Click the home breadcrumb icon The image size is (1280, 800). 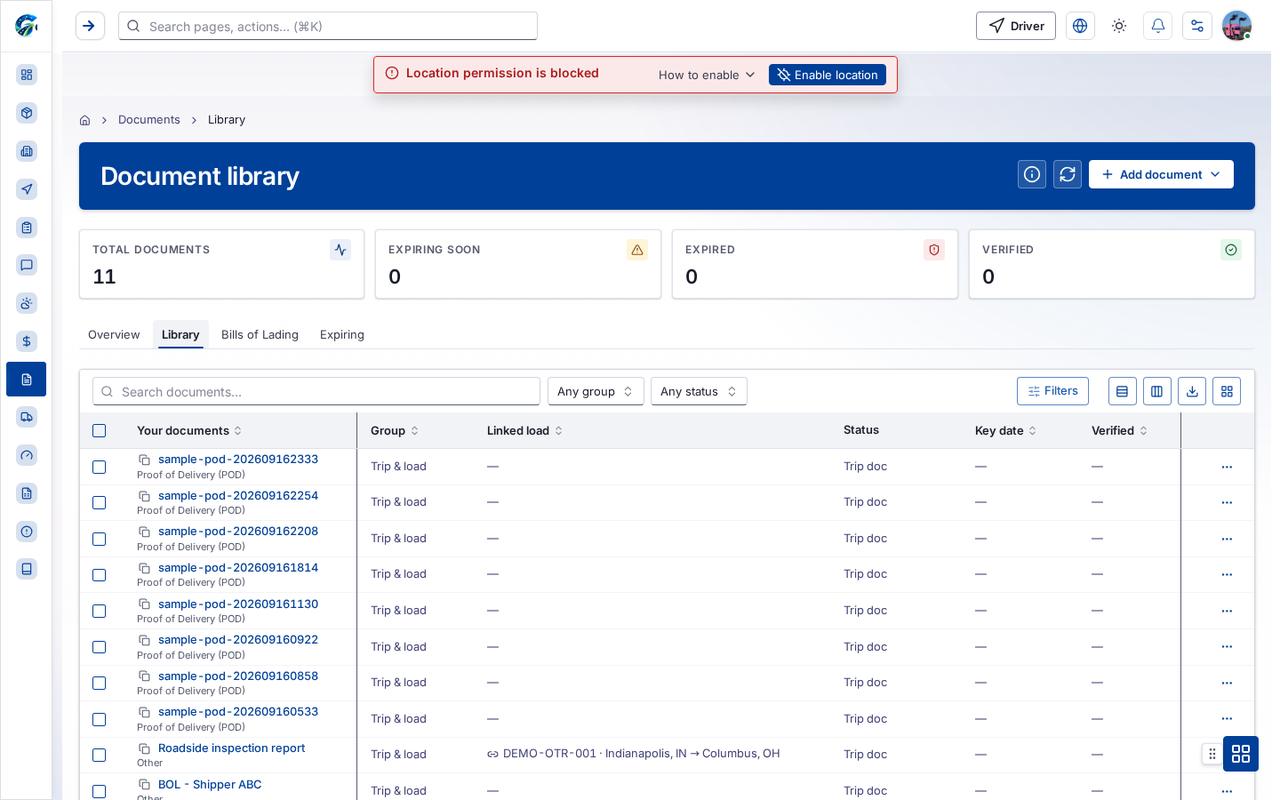click(85, 120)
